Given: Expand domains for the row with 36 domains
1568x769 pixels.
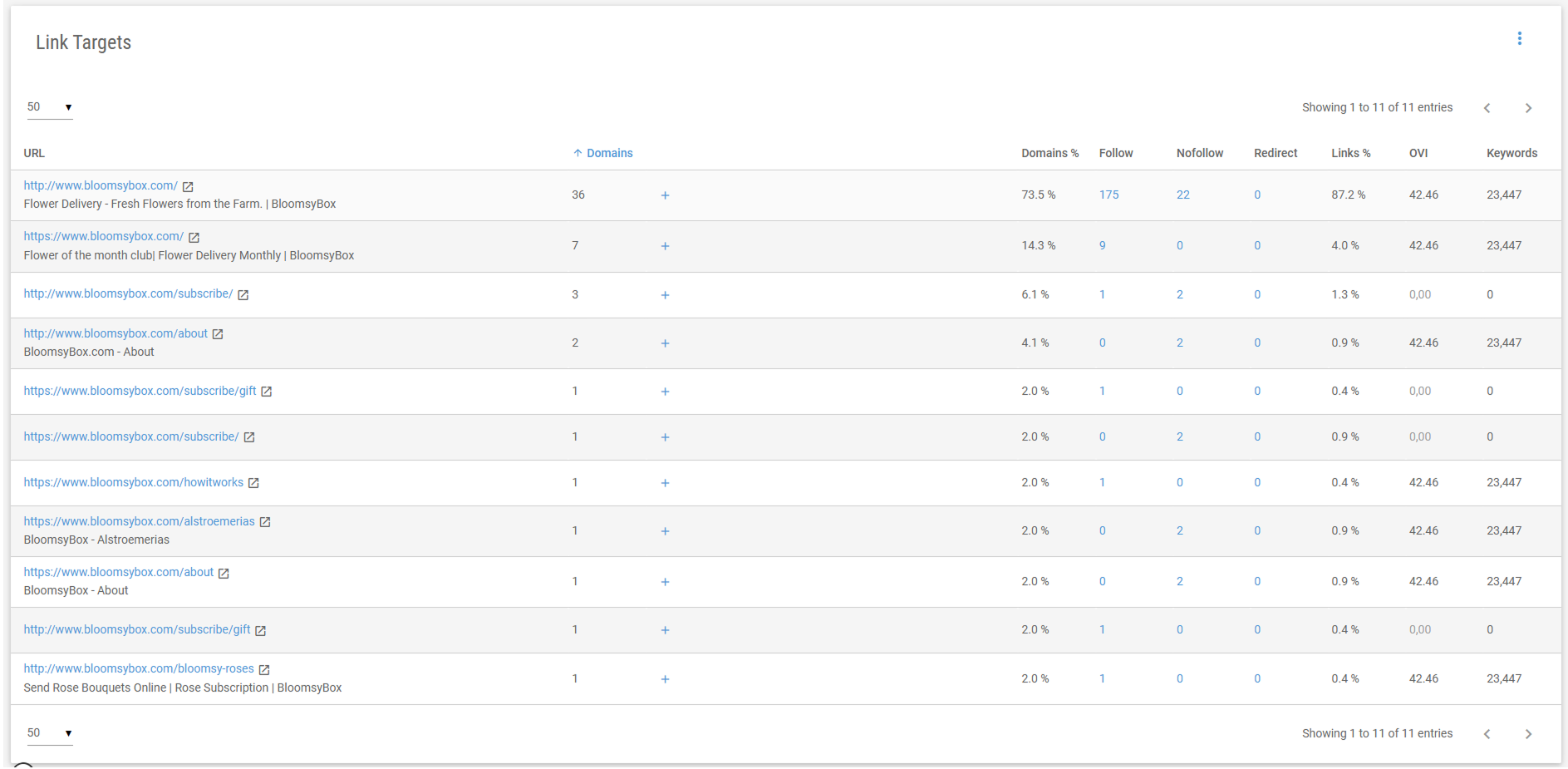Looking at the screenshot, I should pyautogui.click(x=665, y=195).
